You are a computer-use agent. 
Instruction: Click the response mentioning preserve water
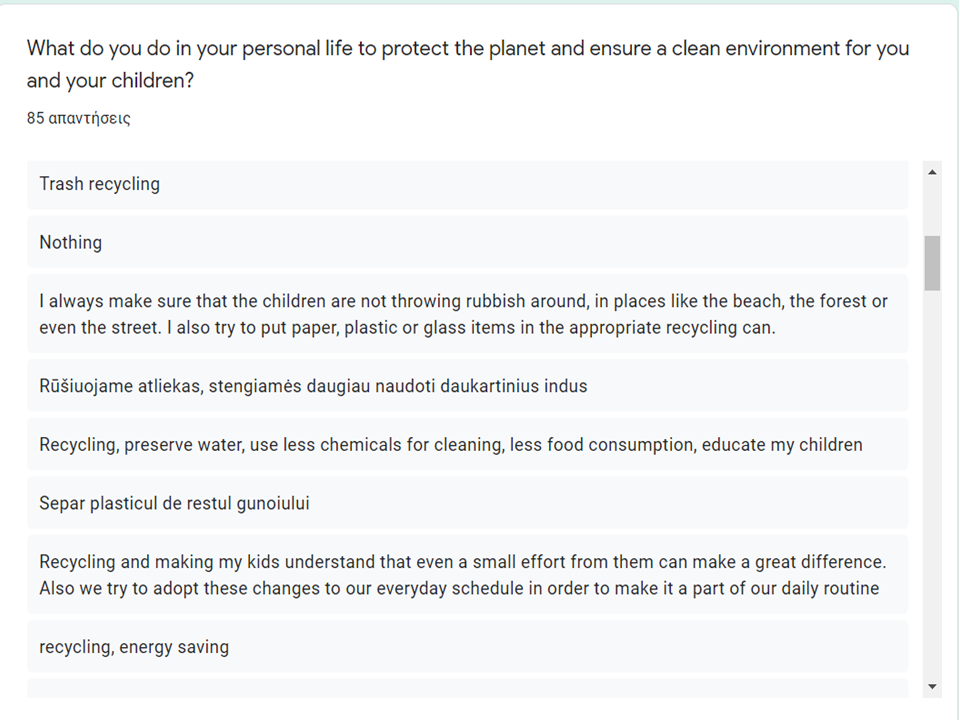[x=450, y=444]
